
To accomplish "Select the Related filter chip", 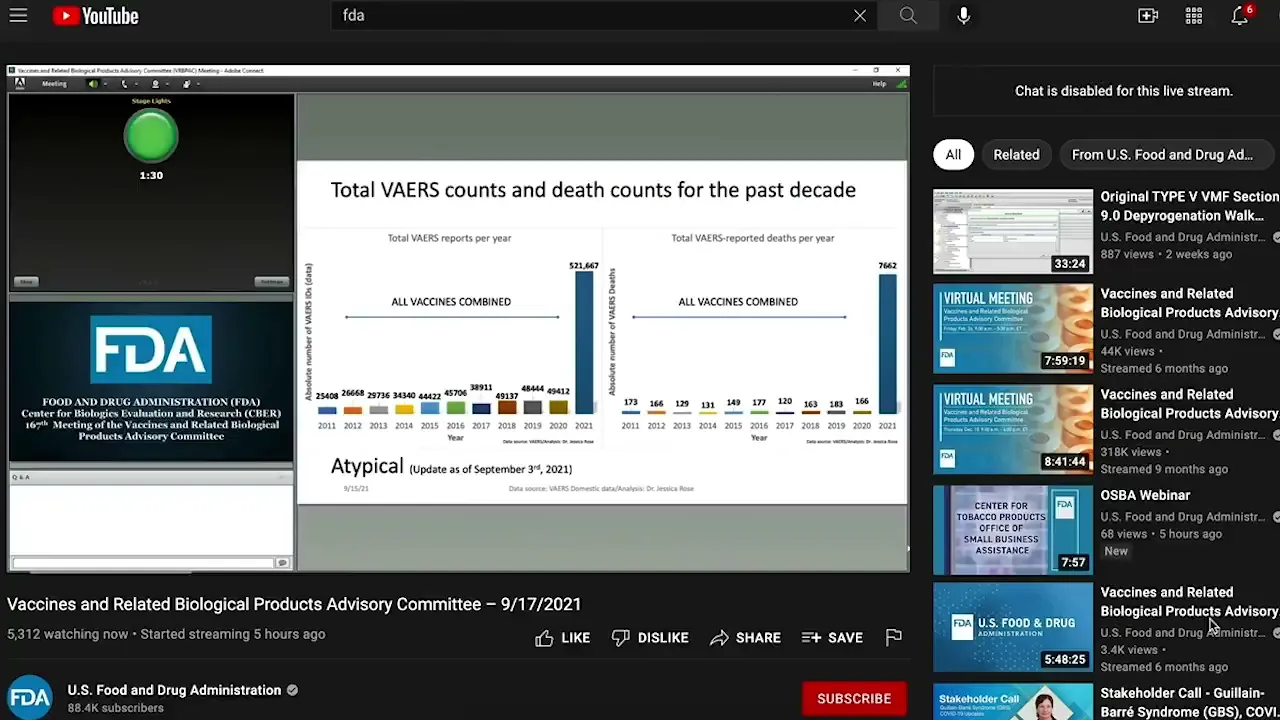I will pos(1016,155).
